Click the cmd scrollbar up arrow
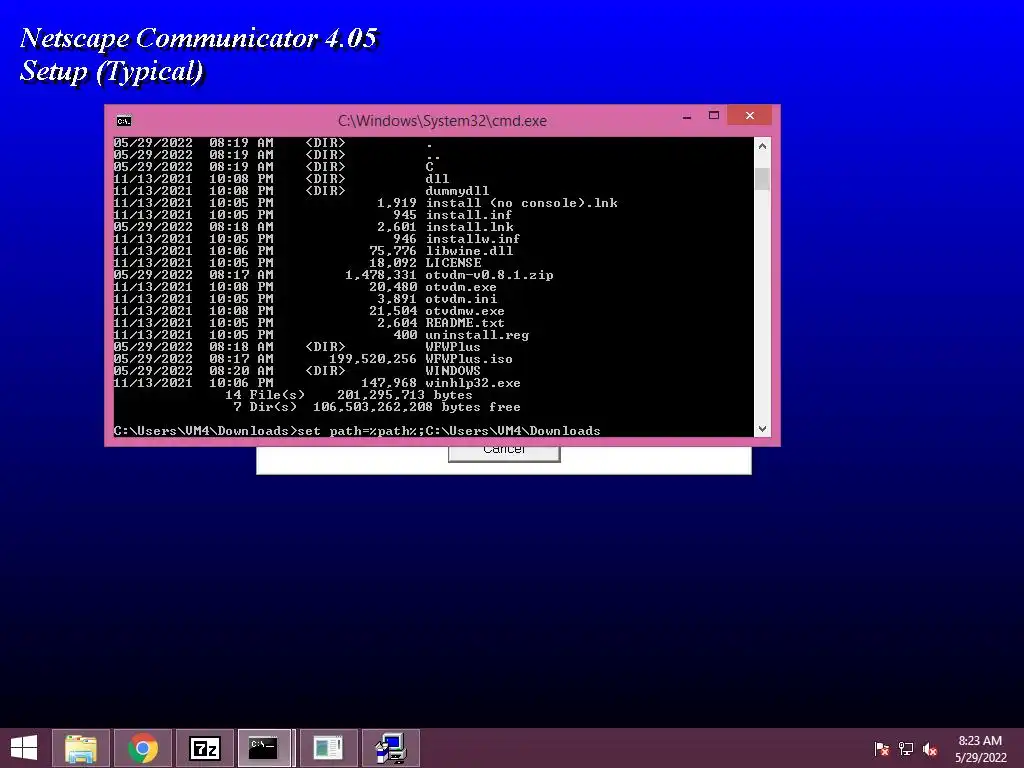 pyautogui.click(x=762, y=146)
